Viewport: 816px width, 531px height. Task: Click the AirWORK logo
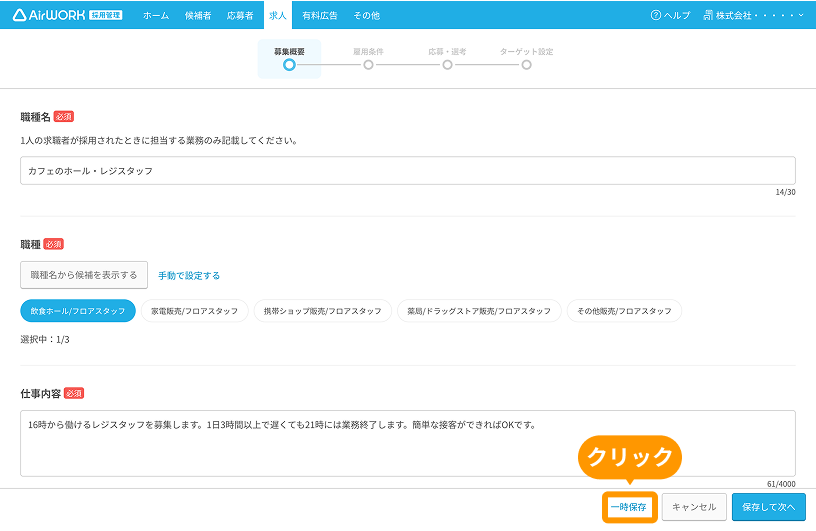pos(68,15)
